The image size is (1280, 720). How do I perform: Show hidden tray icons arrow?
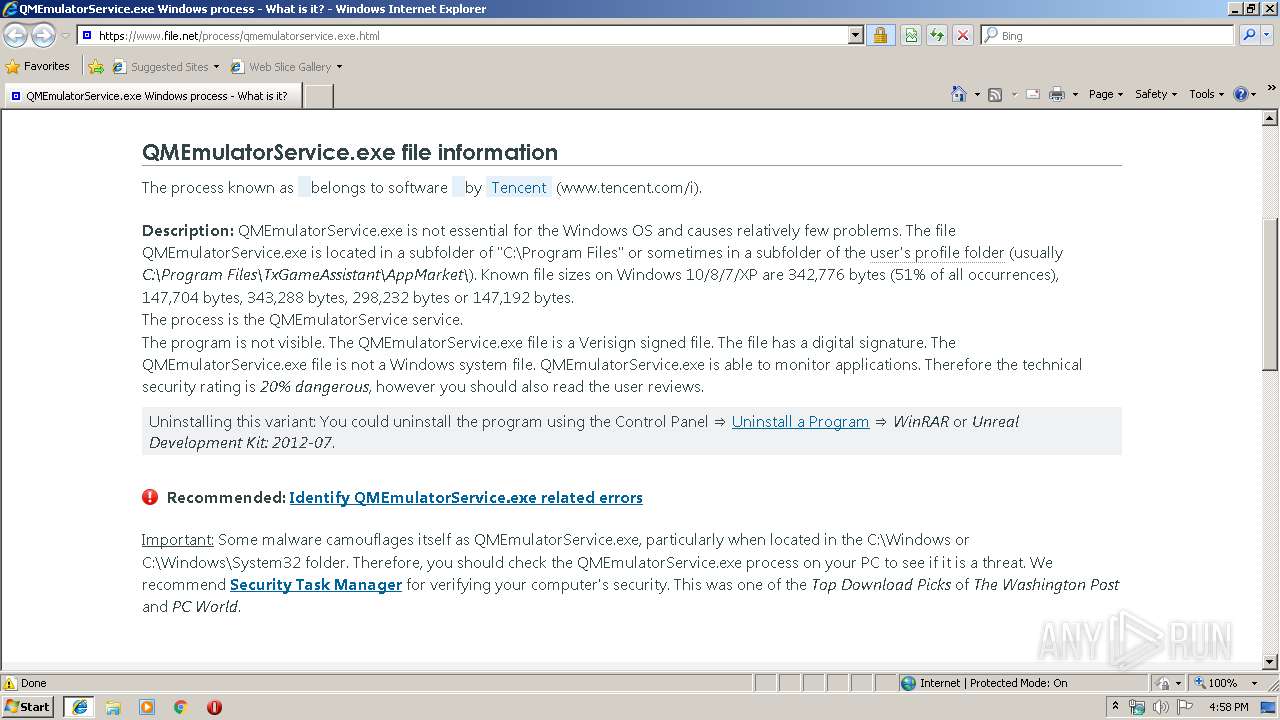pos(1115,707)
